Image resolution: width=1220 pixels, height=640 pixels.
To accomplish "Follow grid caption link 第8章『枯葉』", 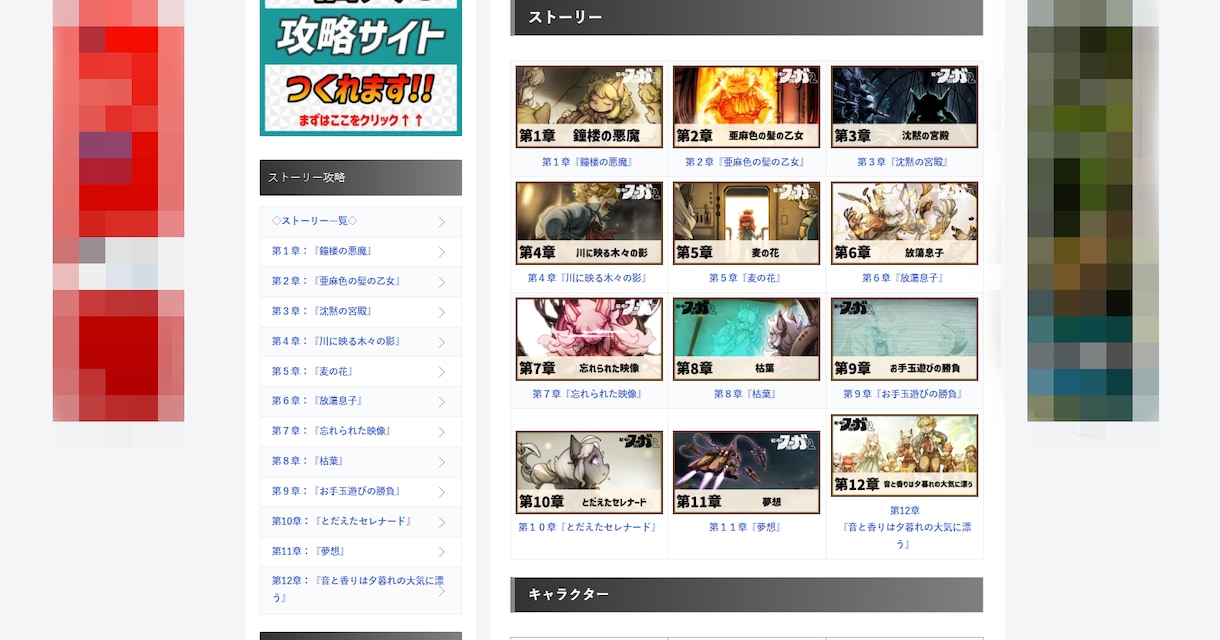I will 746,394.
